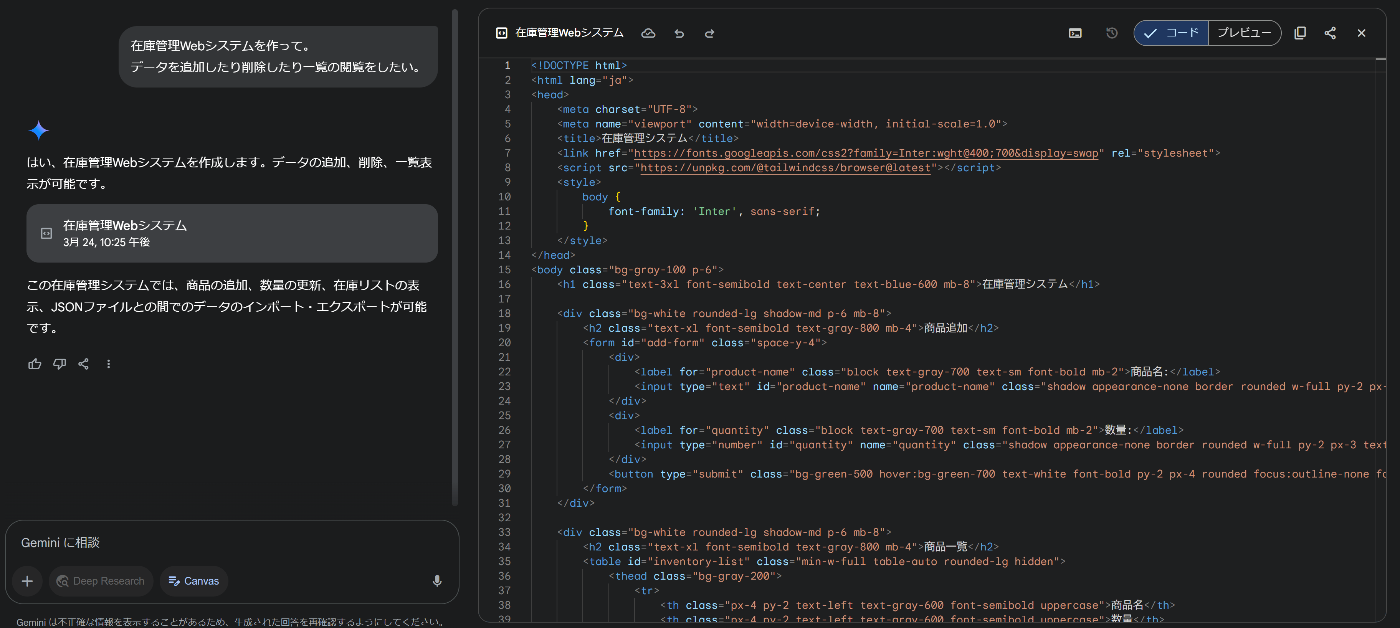Start voice input with microphone
Image resolution: width=1400 pixels, height=628 pixels.
pos(437,581)
